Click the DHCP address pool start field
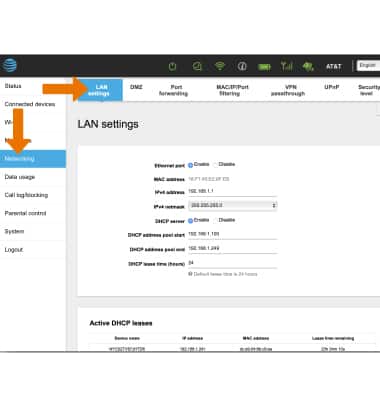Screen dimensions: 380x400 233,234
